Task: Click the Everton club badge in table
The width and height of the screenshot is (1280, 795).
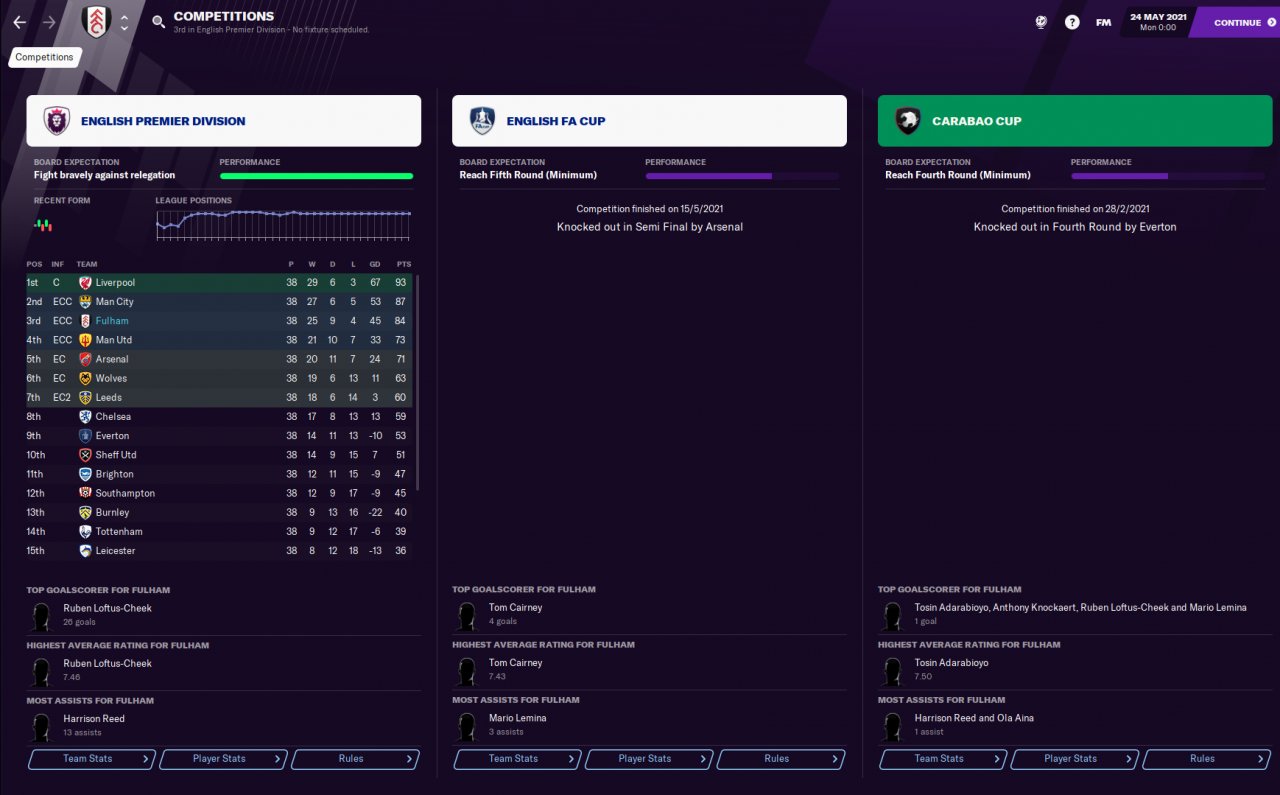Action: 85,436
